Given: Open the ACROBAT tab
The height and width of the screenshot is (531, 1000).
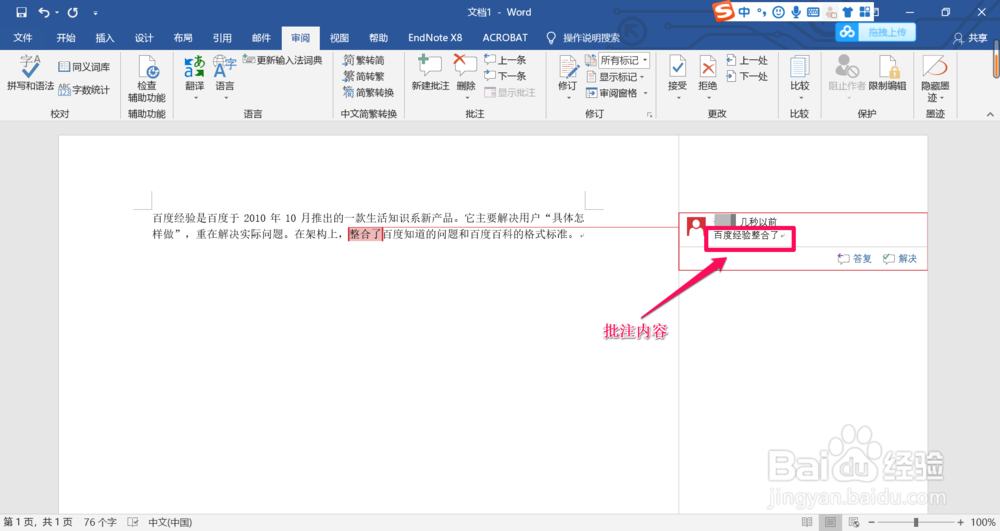Looking at the screenshot, I should coord(505,38).
